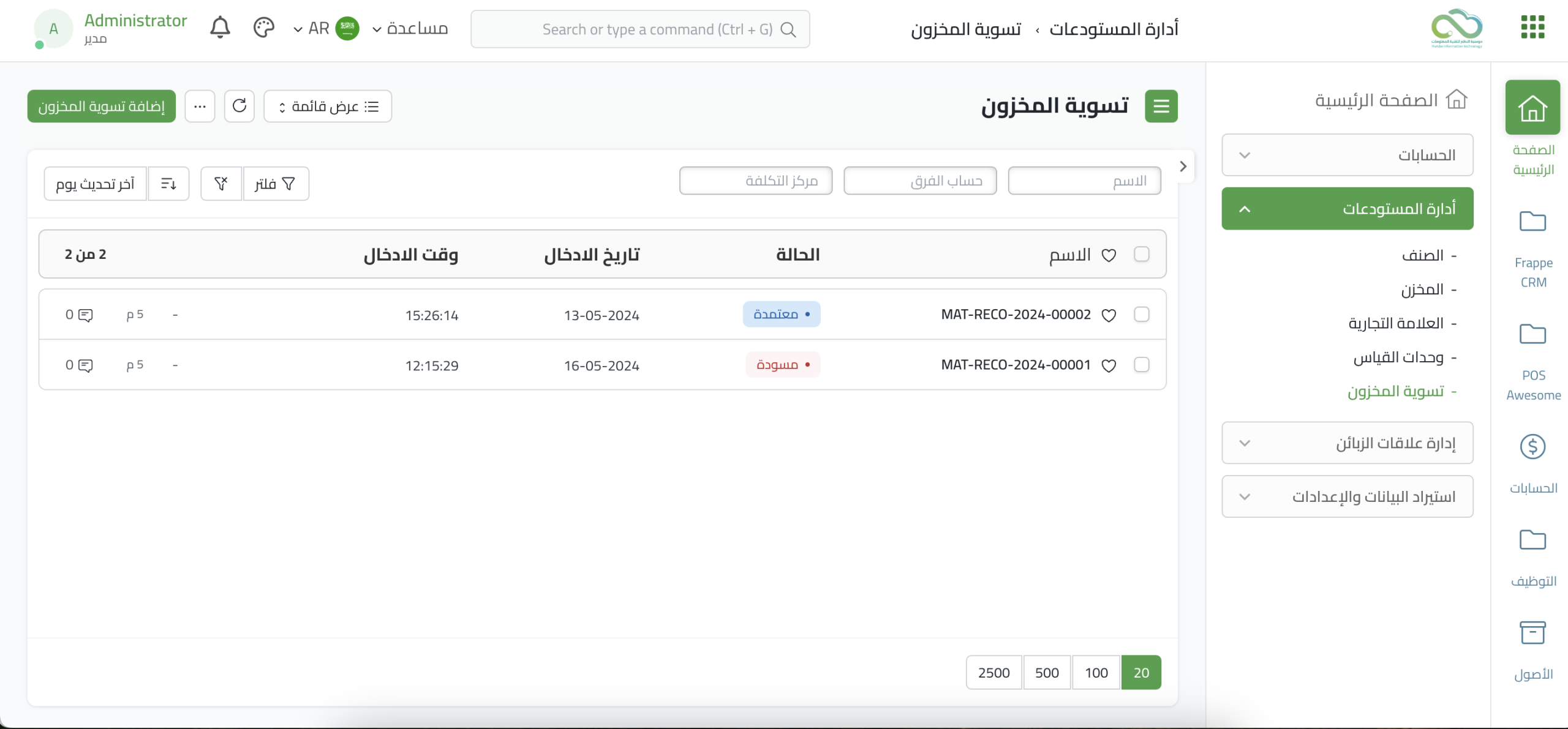
Task: Click the إضافة تسوية المخزون button
Action: (100, 105)
